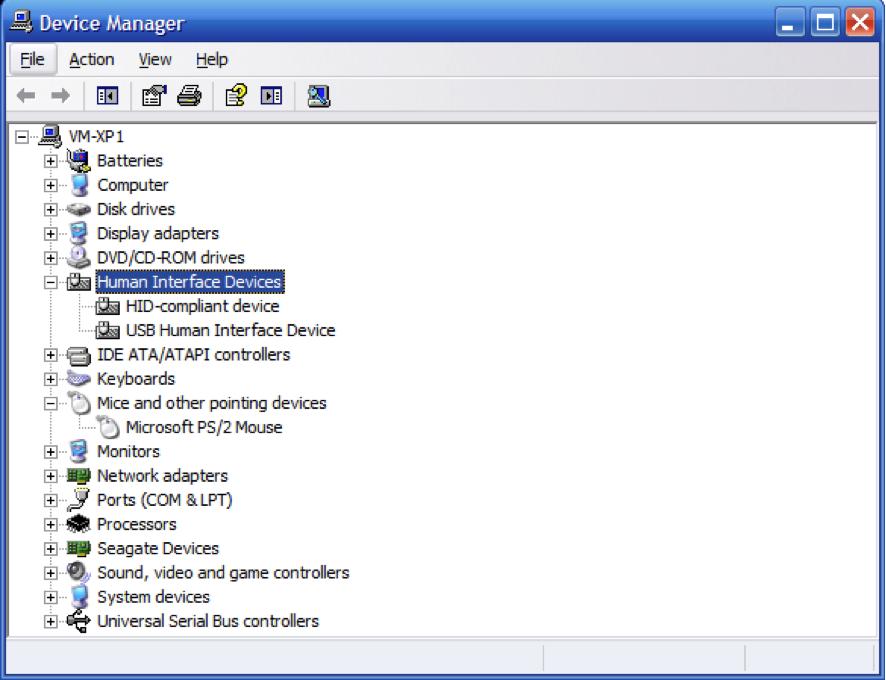The image size is (886, 680).
Task: Expand the IDE ATA/ATAPI controllers node
Action: click(x=50, y=355)
